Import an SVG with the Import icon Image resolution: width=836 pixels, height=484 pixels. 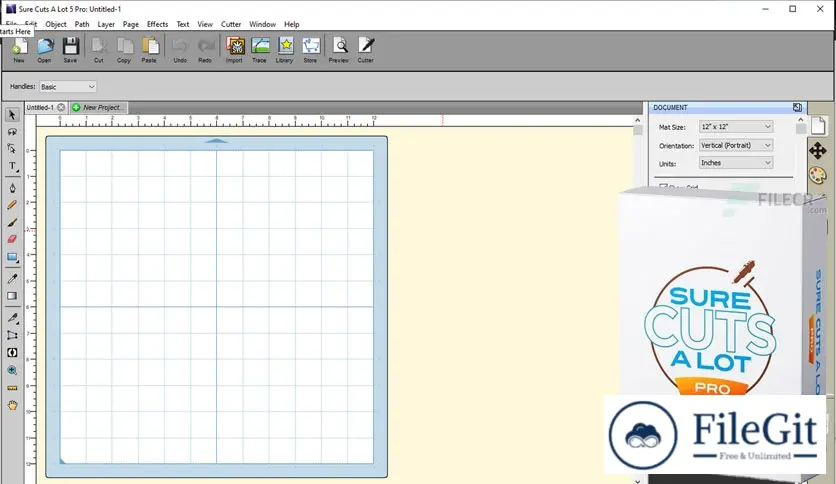tap(235, 49)
